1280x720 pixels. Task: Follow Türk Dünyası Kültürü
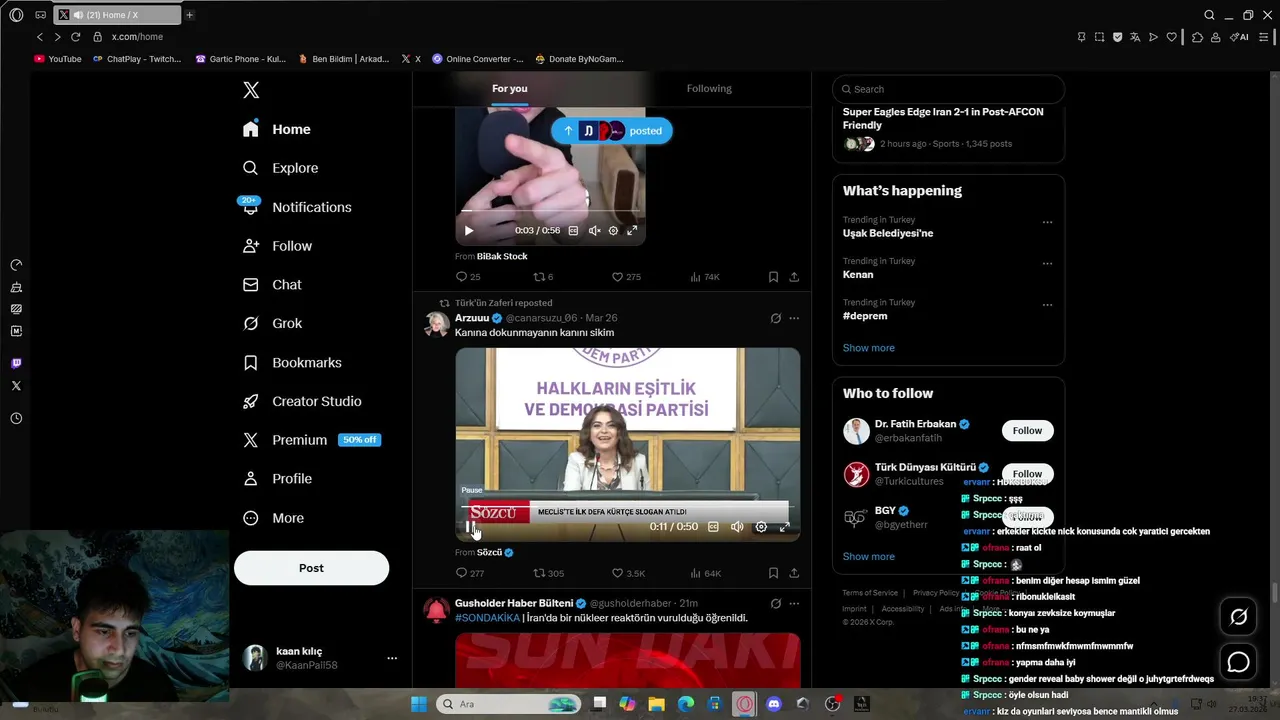(1027, 473)
